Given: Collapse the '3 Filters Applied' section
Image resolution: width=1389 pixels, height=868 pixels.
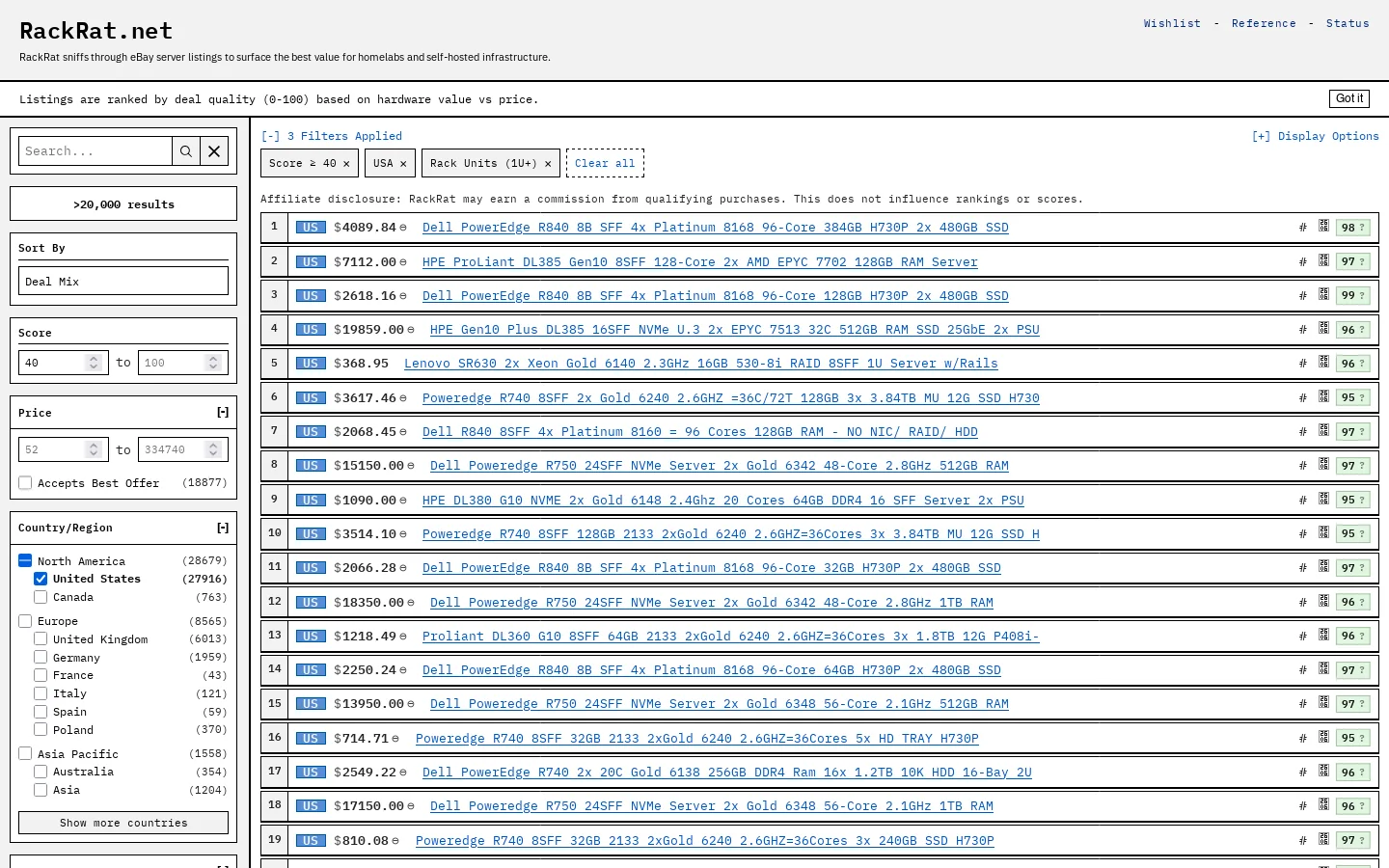Looking at the screenshot, I should [x=331, y=136].
